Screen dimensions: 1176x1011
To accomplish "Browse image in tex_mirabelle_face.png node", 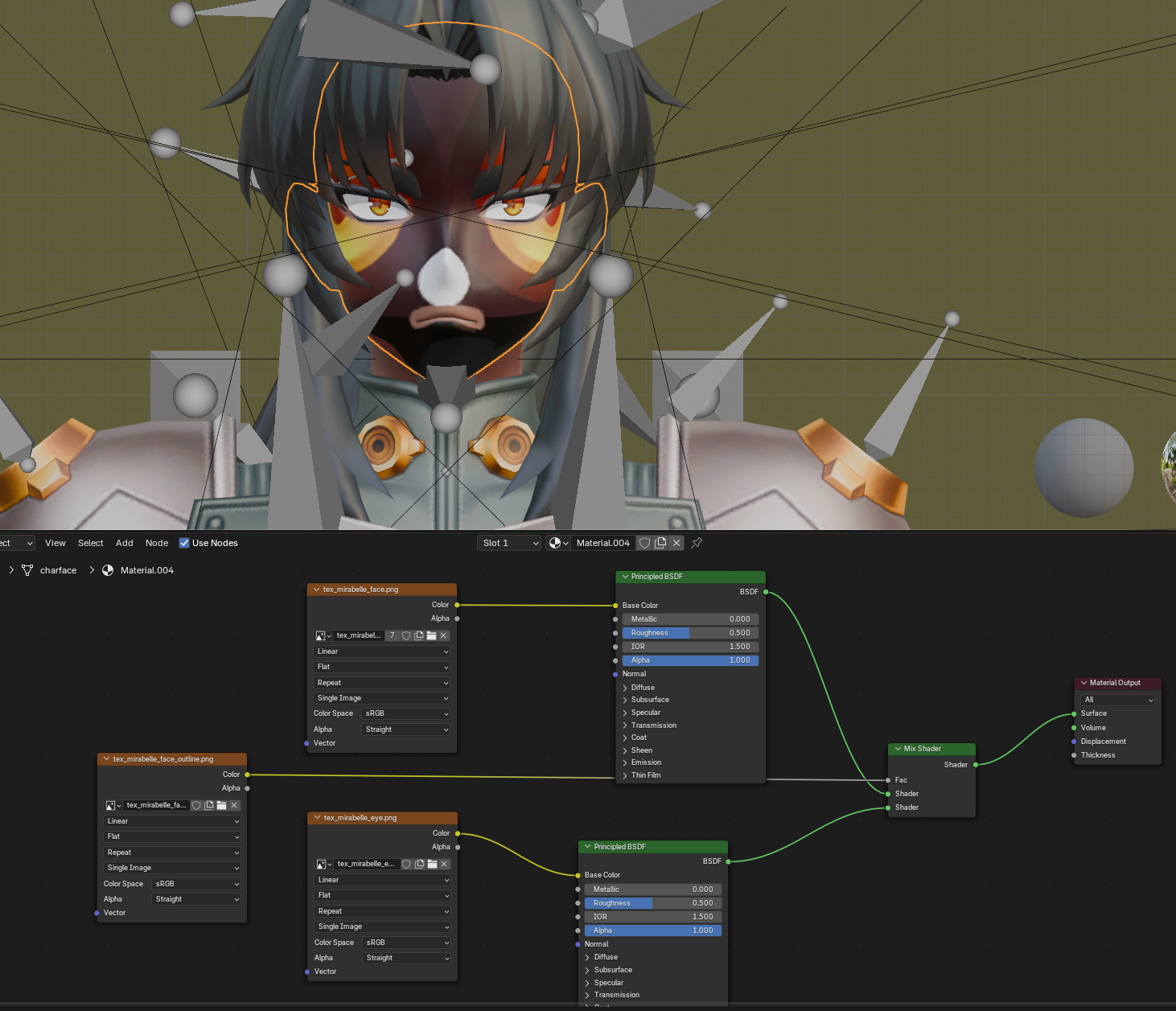I will [323, 635].
